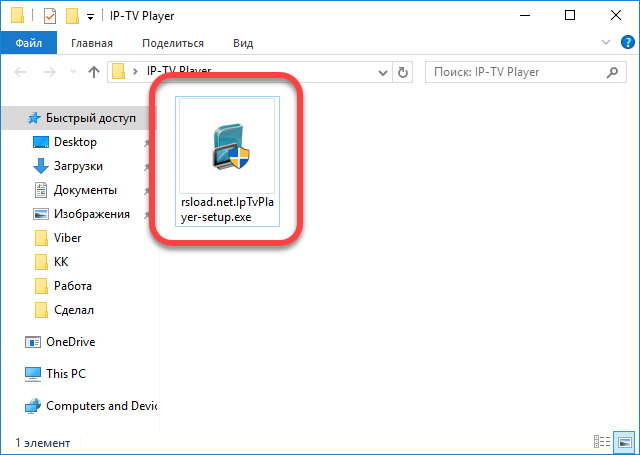Expand the address bar history dropdown
Viewport: 640px width, 455px height.
pyautogui.click(x=382, y=73)
